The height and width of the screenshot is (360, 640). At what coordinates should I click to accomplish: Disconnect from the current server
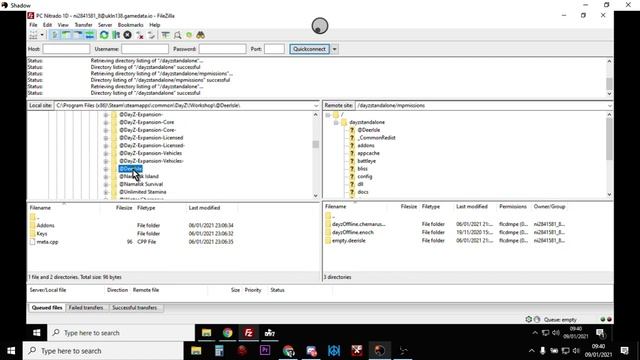point(140,35)
